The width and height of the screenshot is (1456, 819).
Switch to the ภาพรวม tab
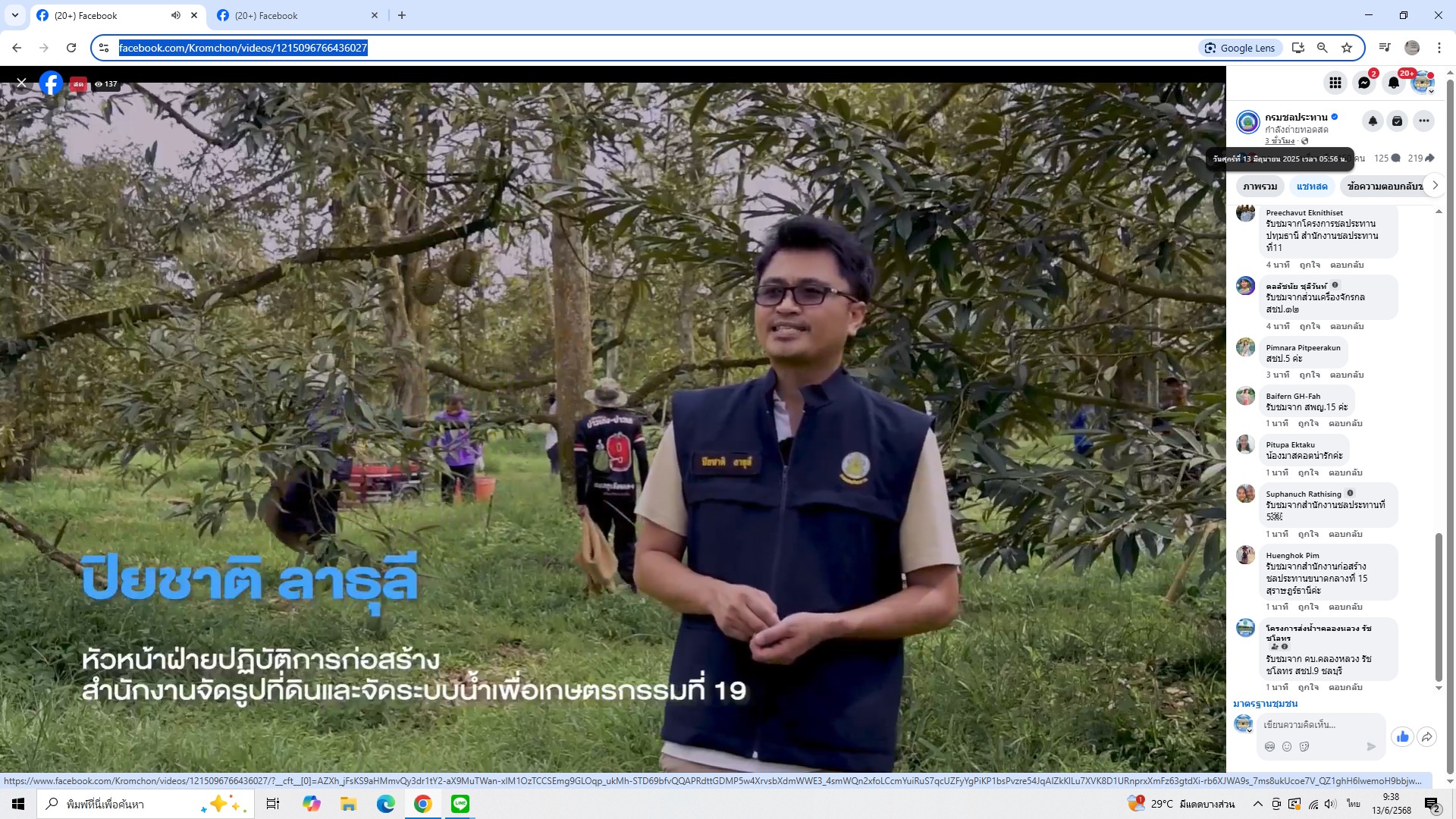[x=1260, y=187]
